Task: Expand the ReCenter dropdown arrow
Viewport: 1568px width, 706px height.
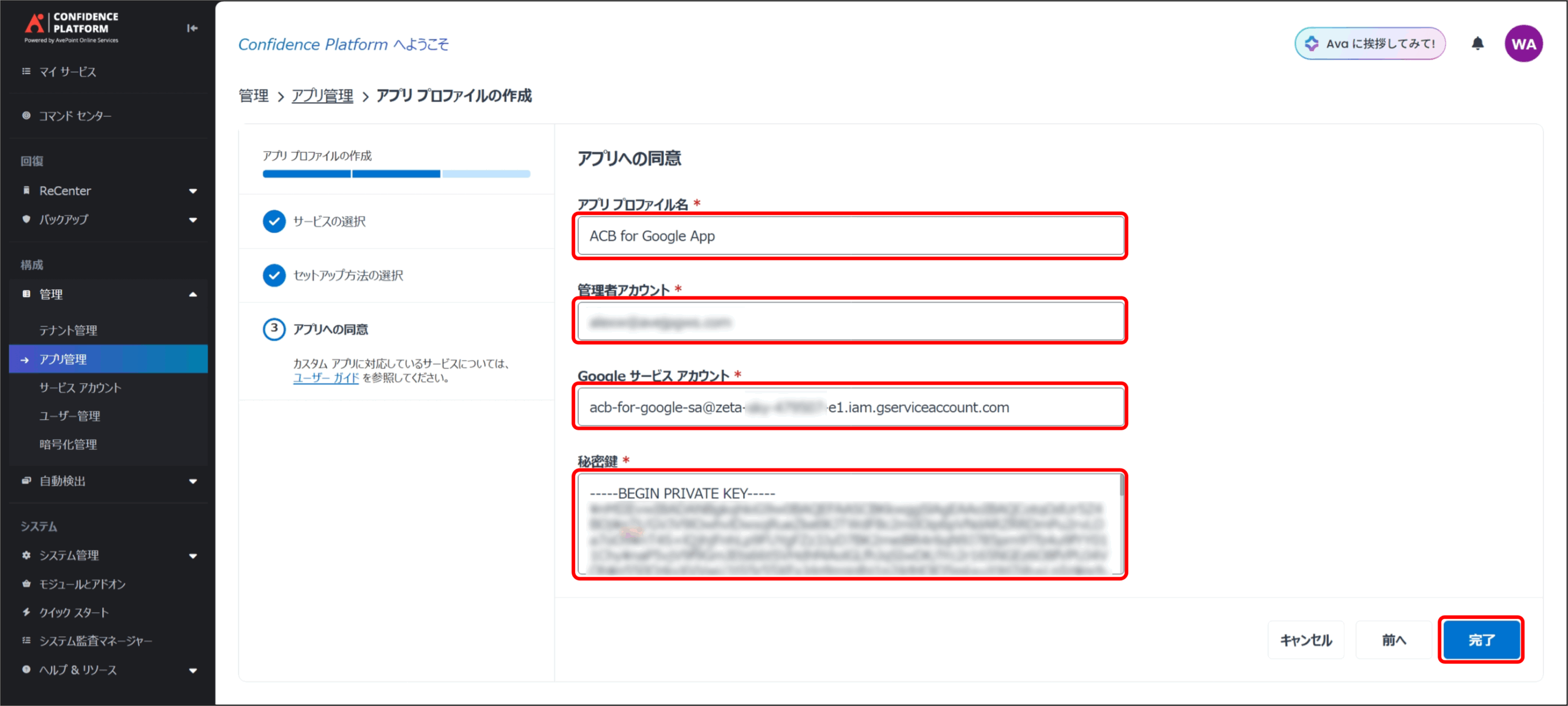Action: coord(193,191)
